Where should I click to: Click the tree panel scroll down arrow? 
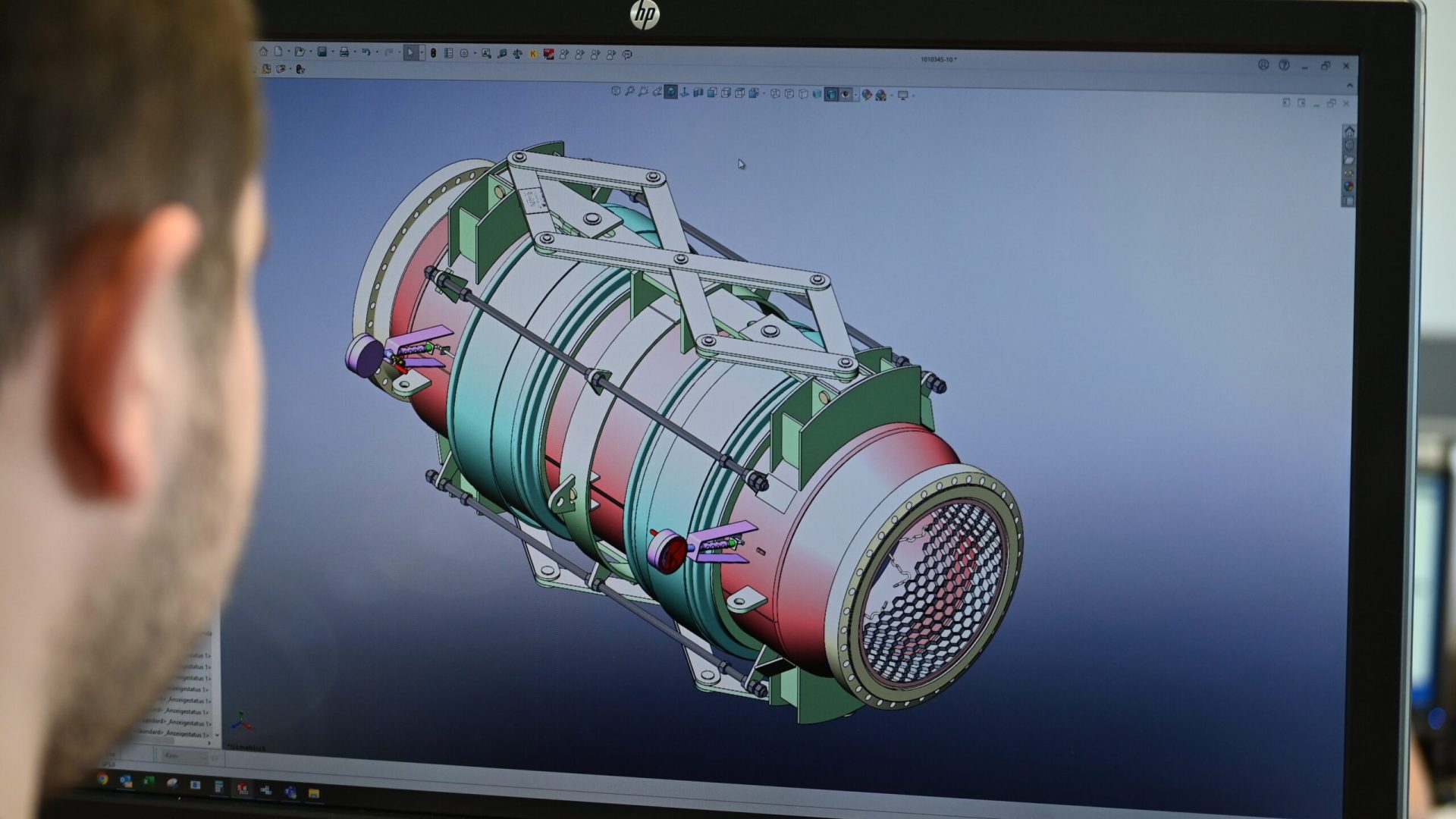[x=217, y=735]
